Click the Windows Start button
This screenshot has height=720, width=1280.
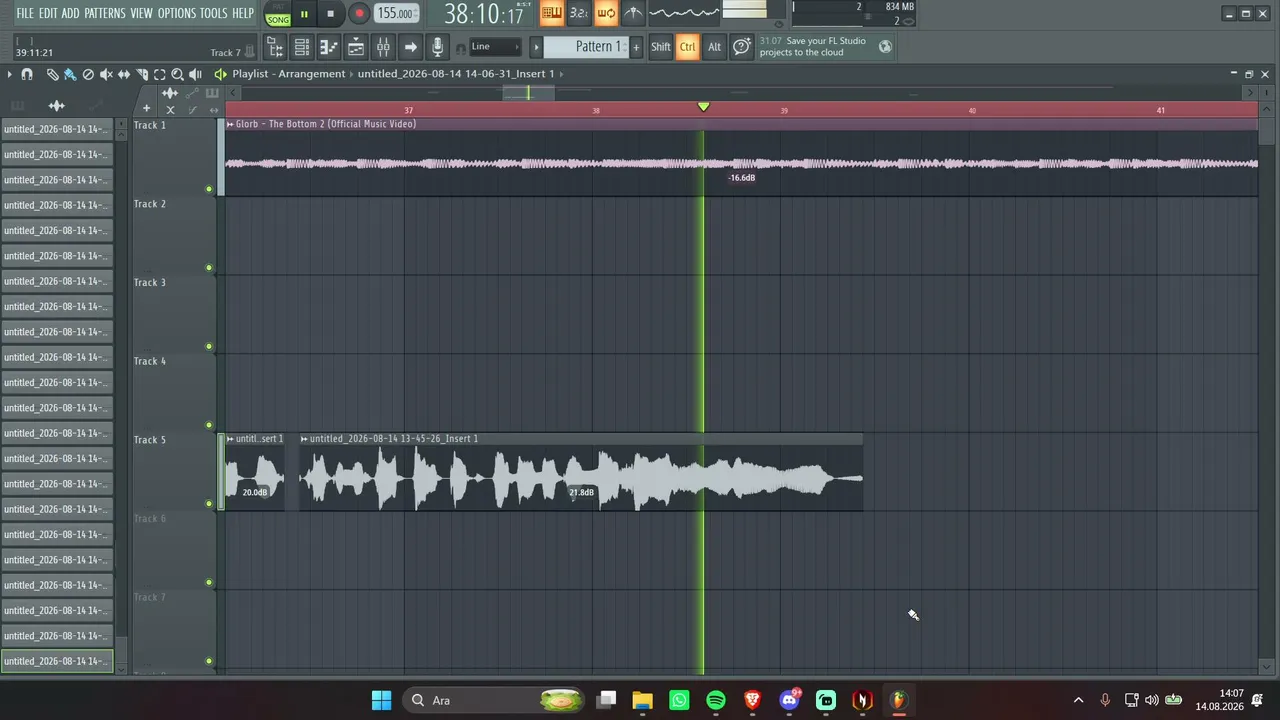[381, 700]
